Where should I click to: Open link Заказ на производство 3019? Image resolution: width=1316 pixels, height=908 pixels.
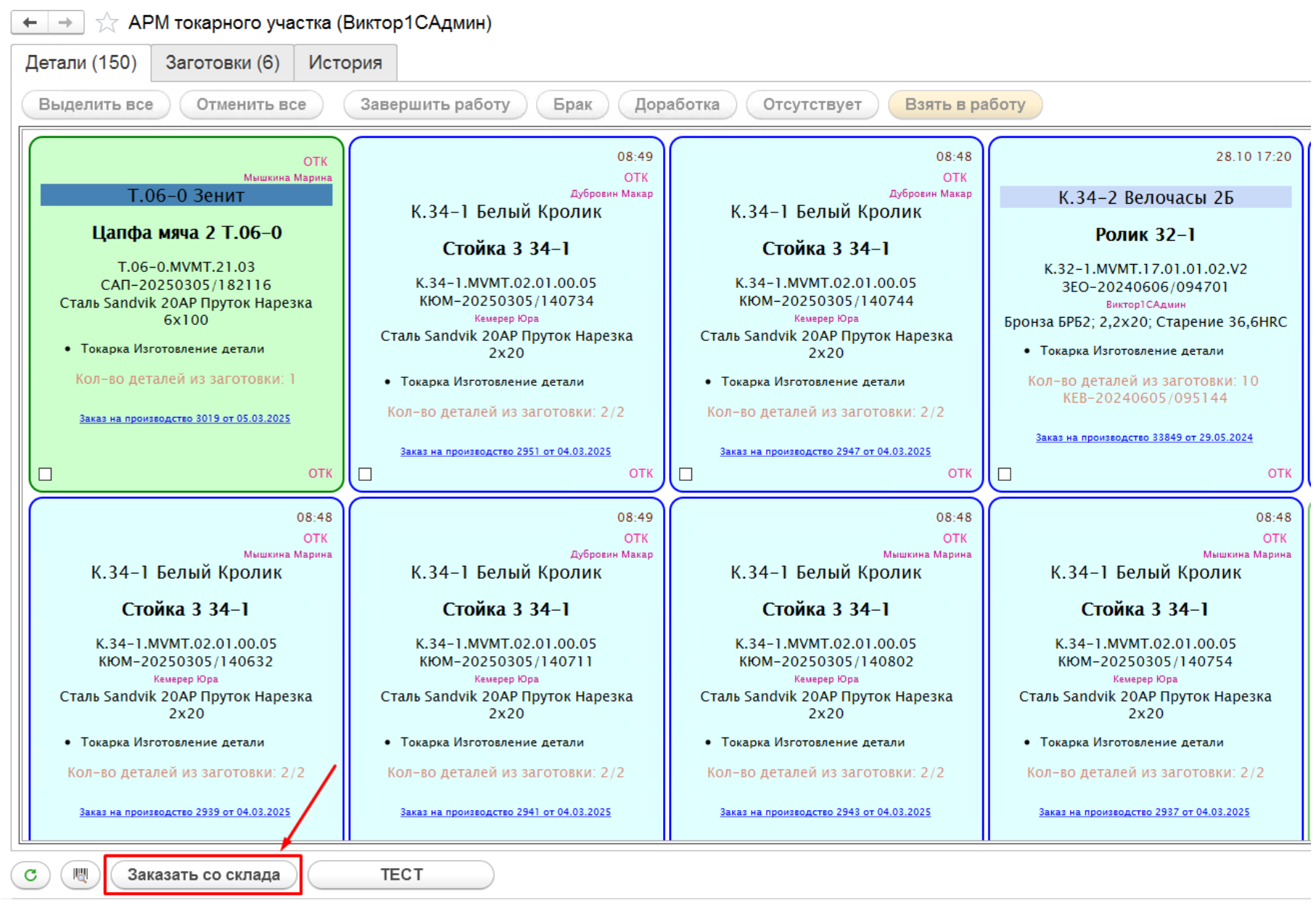pyautogui.click(x=184, y=418)
